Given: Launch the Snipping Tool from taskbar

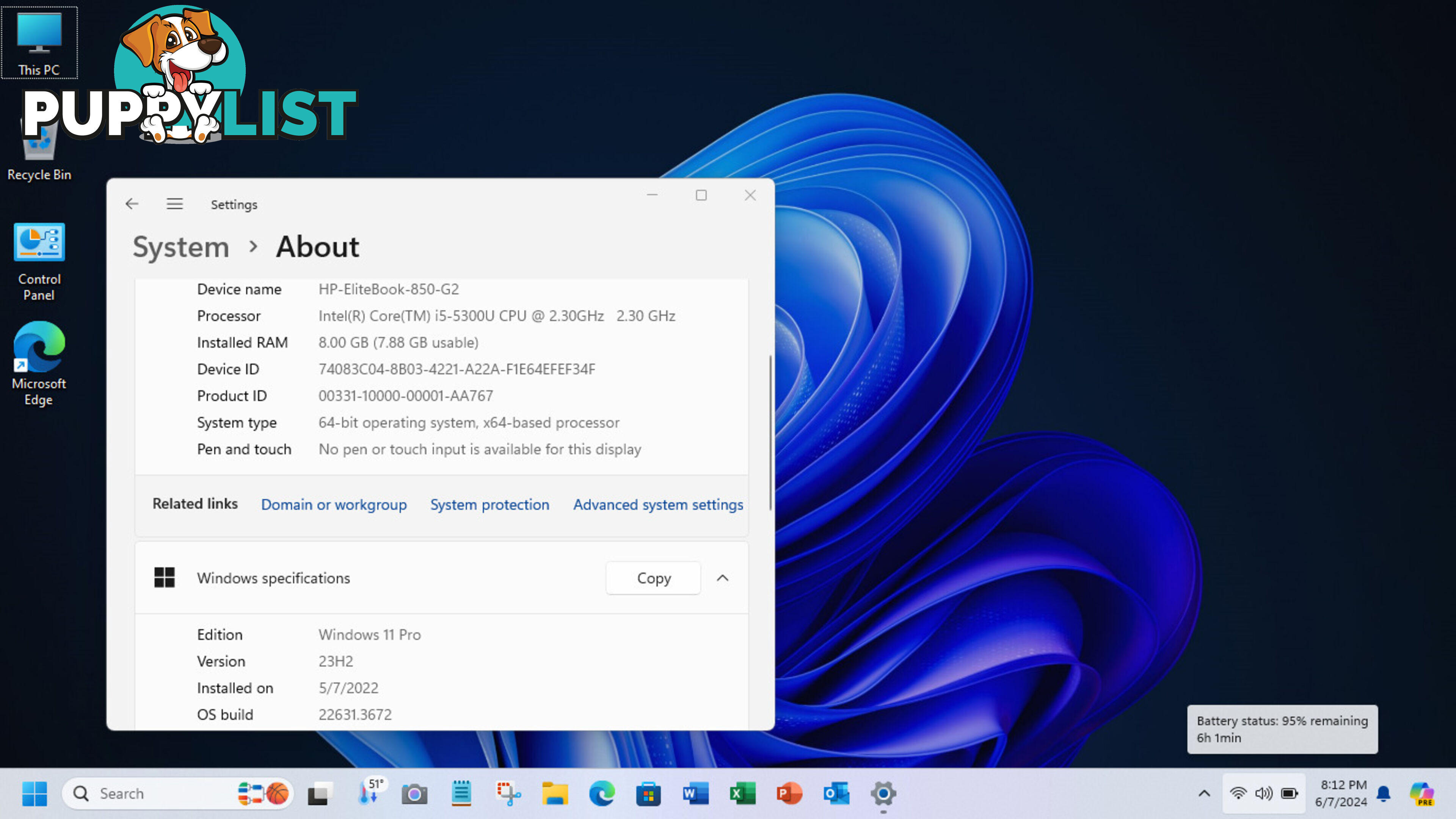Looking at the screenshot, I should [508, 794].
